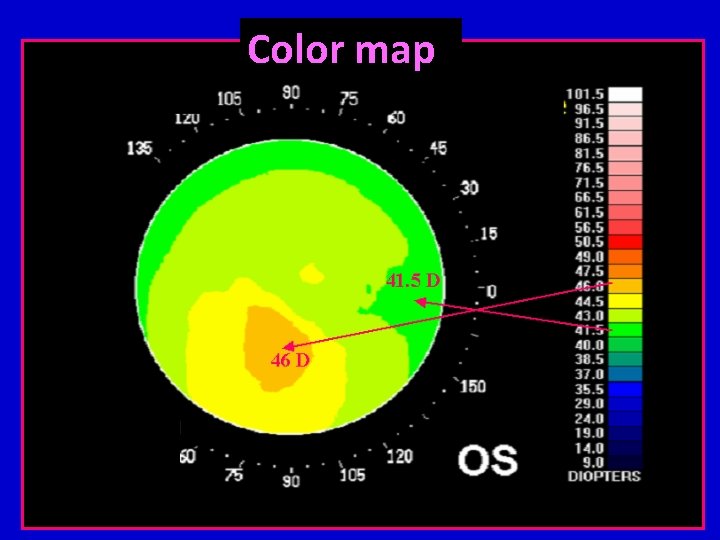This screenshot has height=540, width=720.
Task: Click the '0' axis degree label
Action: click(491, 292)
